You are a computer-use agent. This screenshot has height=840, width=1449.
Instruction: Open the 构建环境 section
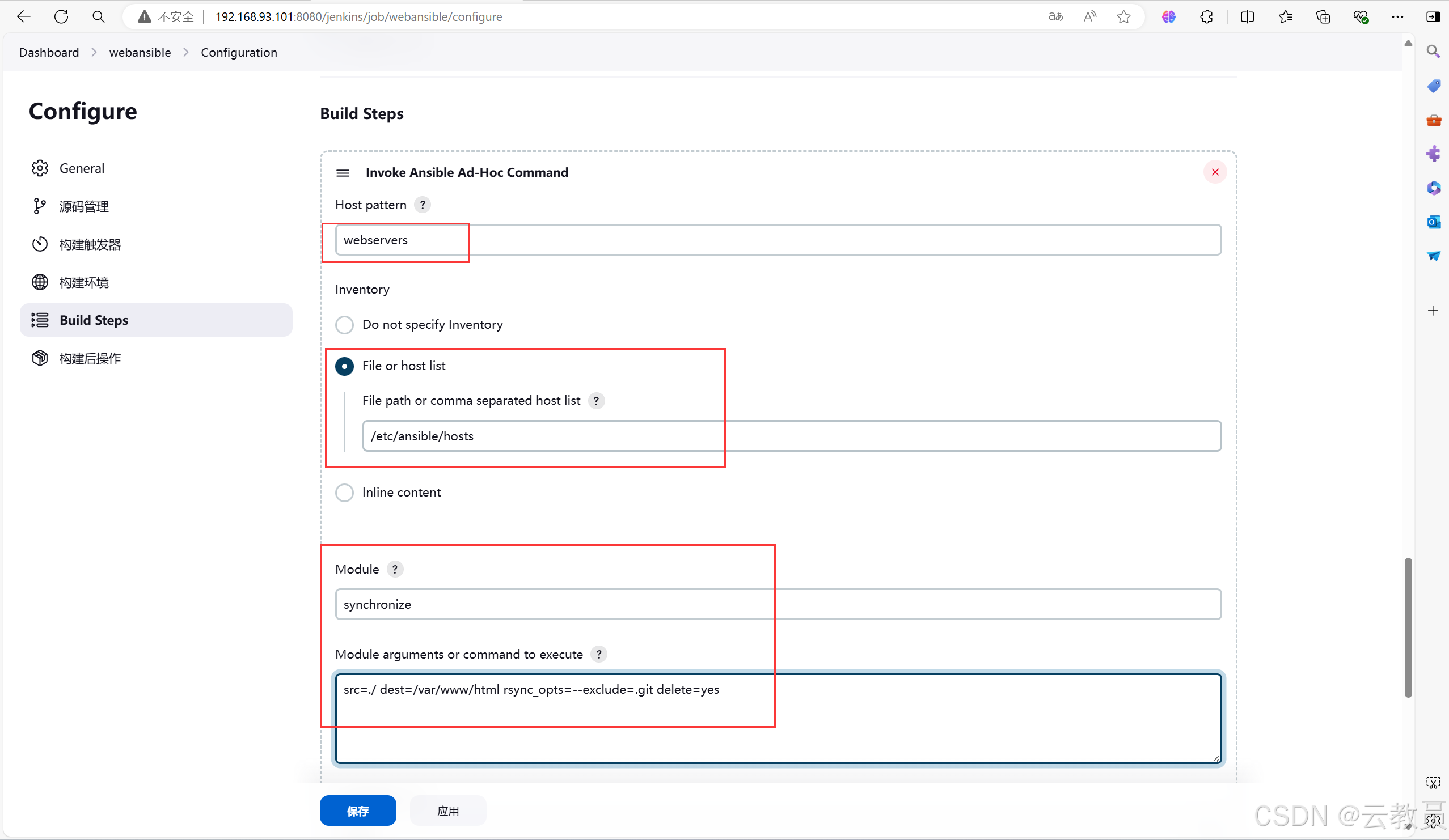(156, 282)
